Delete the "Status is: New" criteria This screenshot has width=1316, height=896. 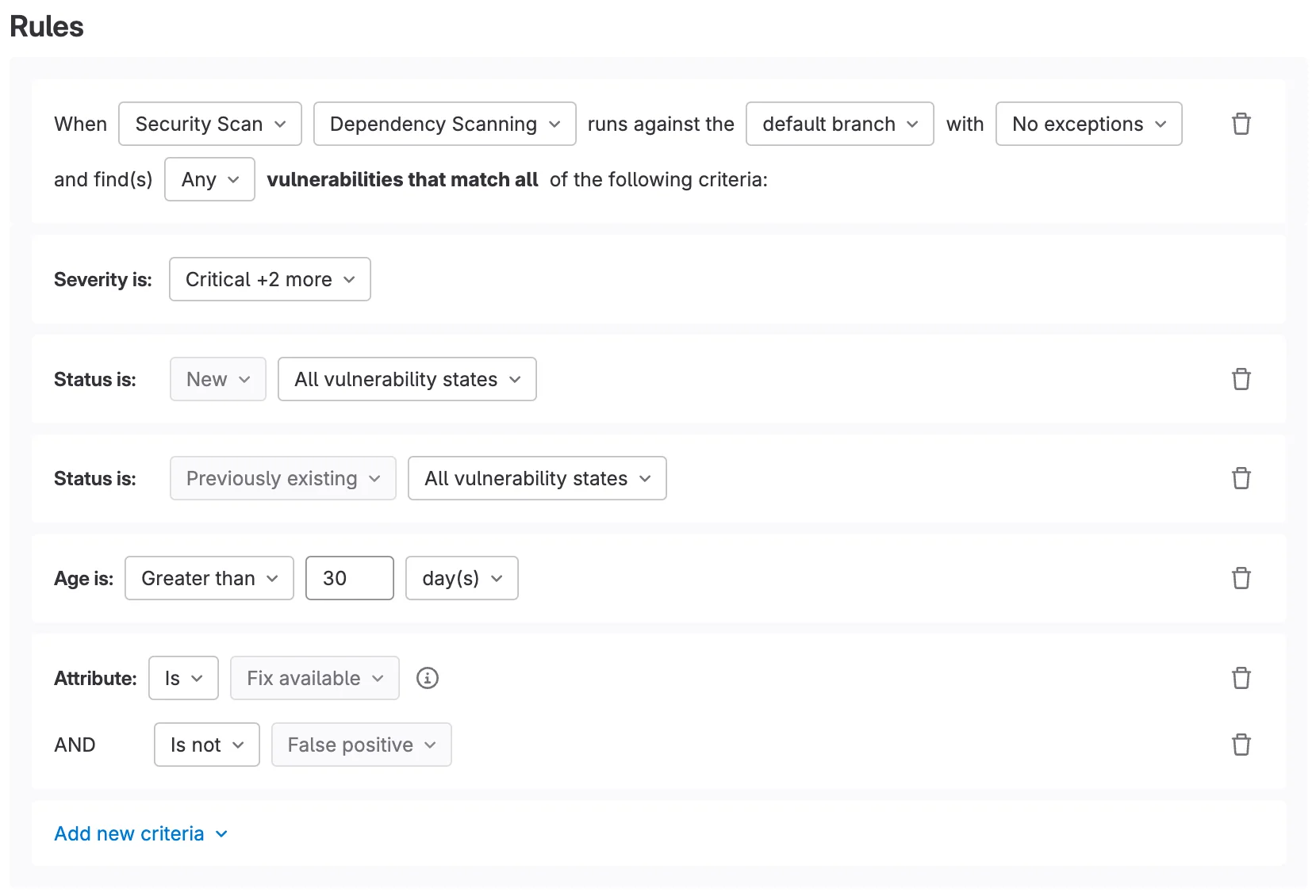pos(1241,379)
